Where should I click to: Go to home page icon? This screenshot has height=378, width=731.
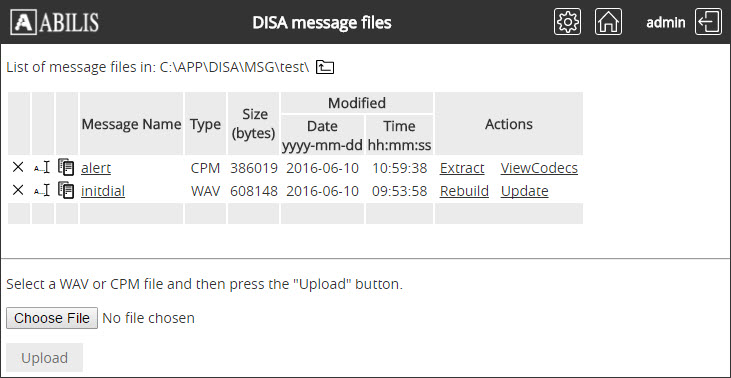point(608,22)
